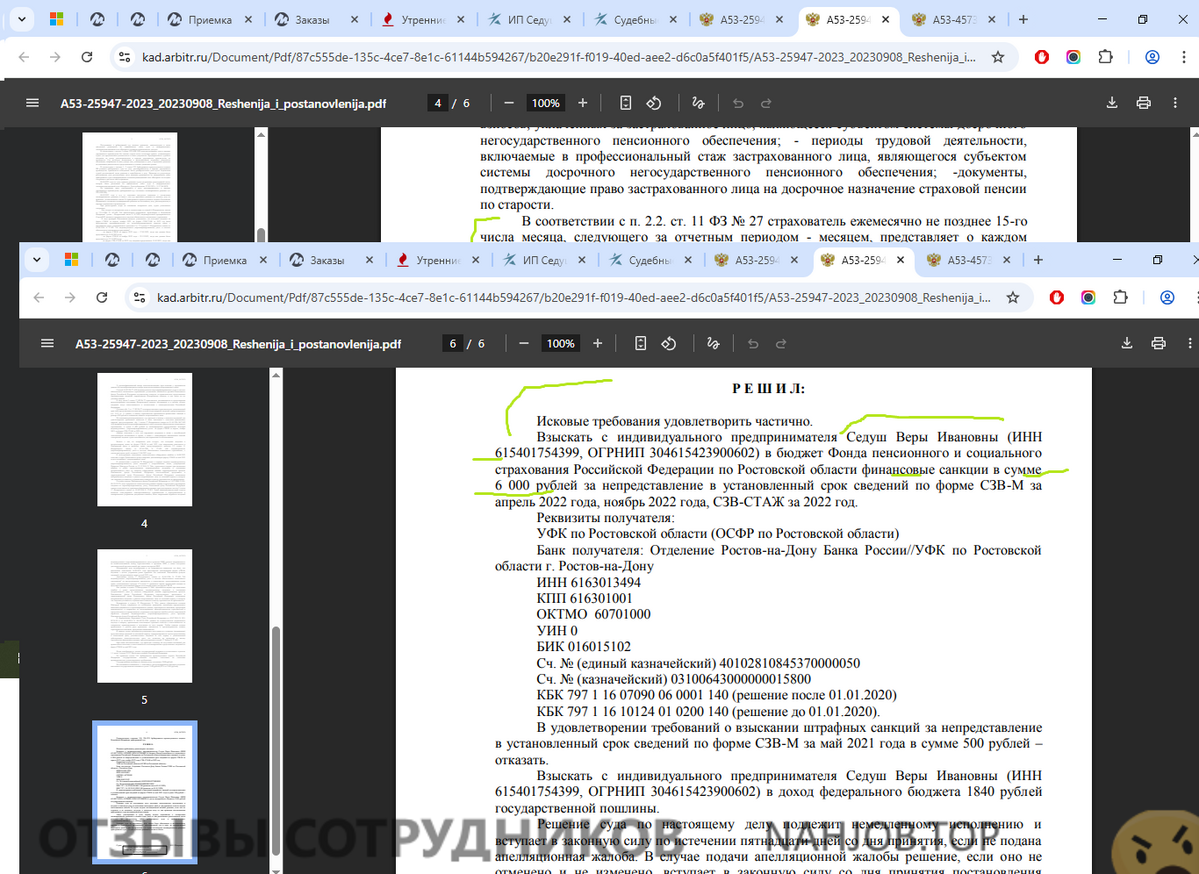Open the Extensions puzzle icon in the lower window

[x=1120, y=298]
